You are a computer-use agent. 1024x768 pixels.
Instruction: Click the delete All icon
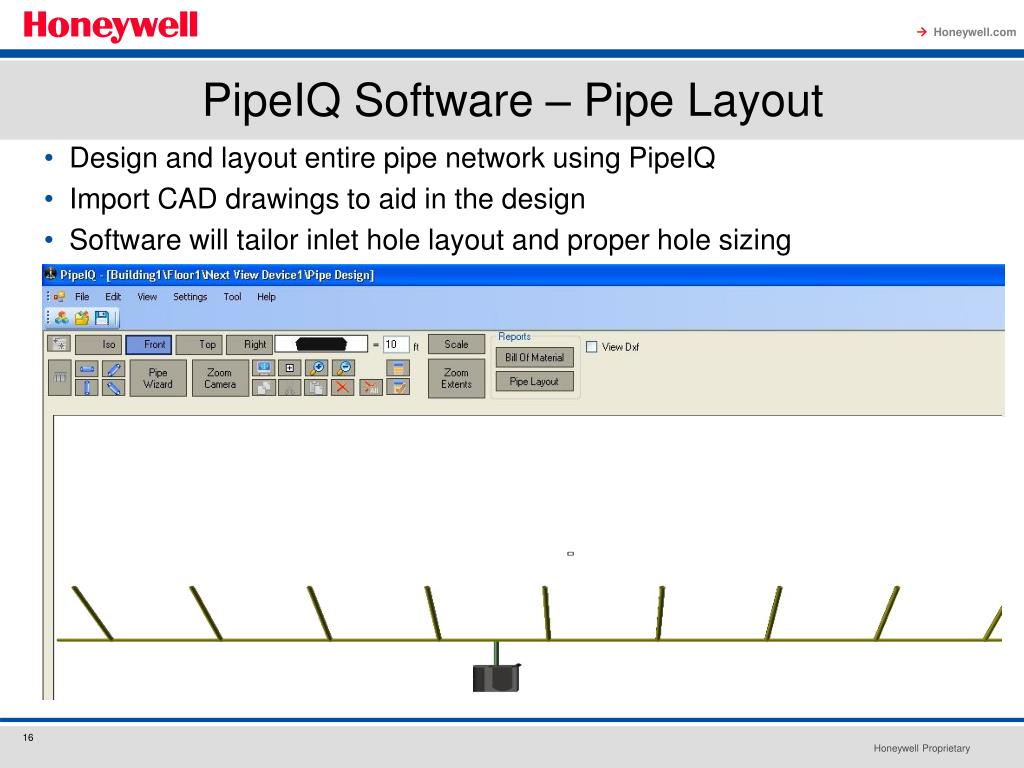(370, 387)
